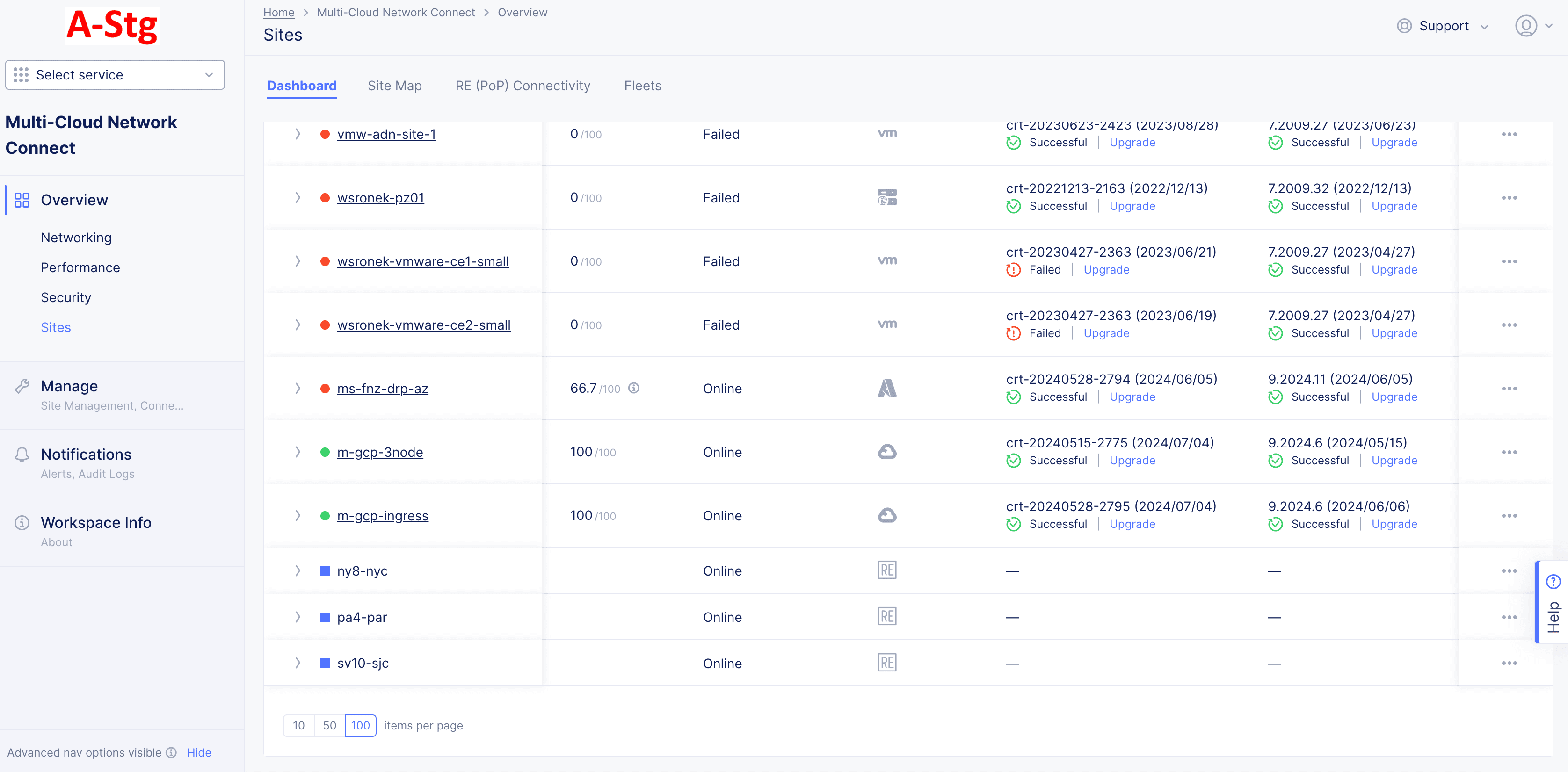
Task: Open the Support dropdown
Action: click(x=1443, y=26)
